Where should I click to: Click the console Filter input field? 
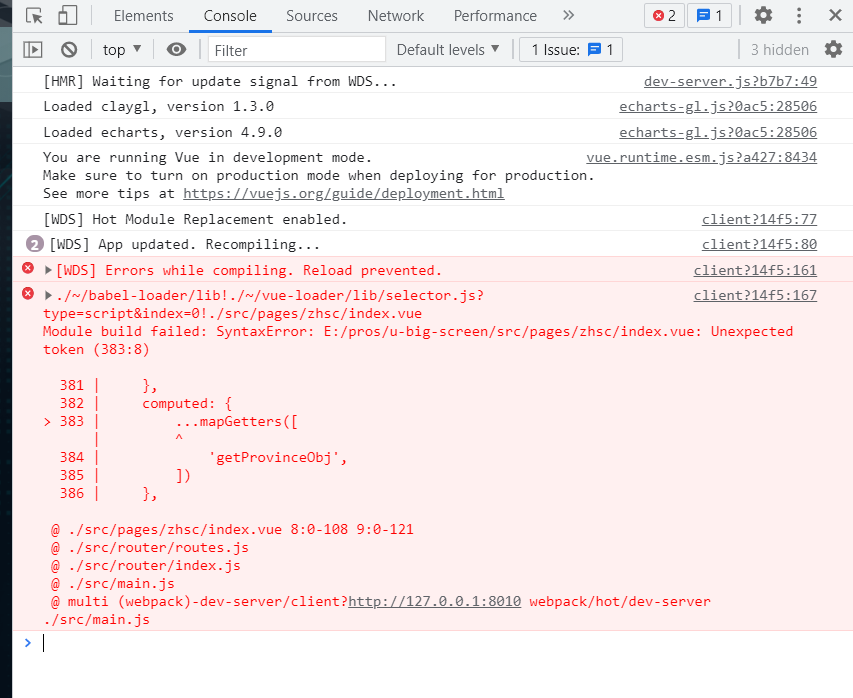(x=297, y=50)
